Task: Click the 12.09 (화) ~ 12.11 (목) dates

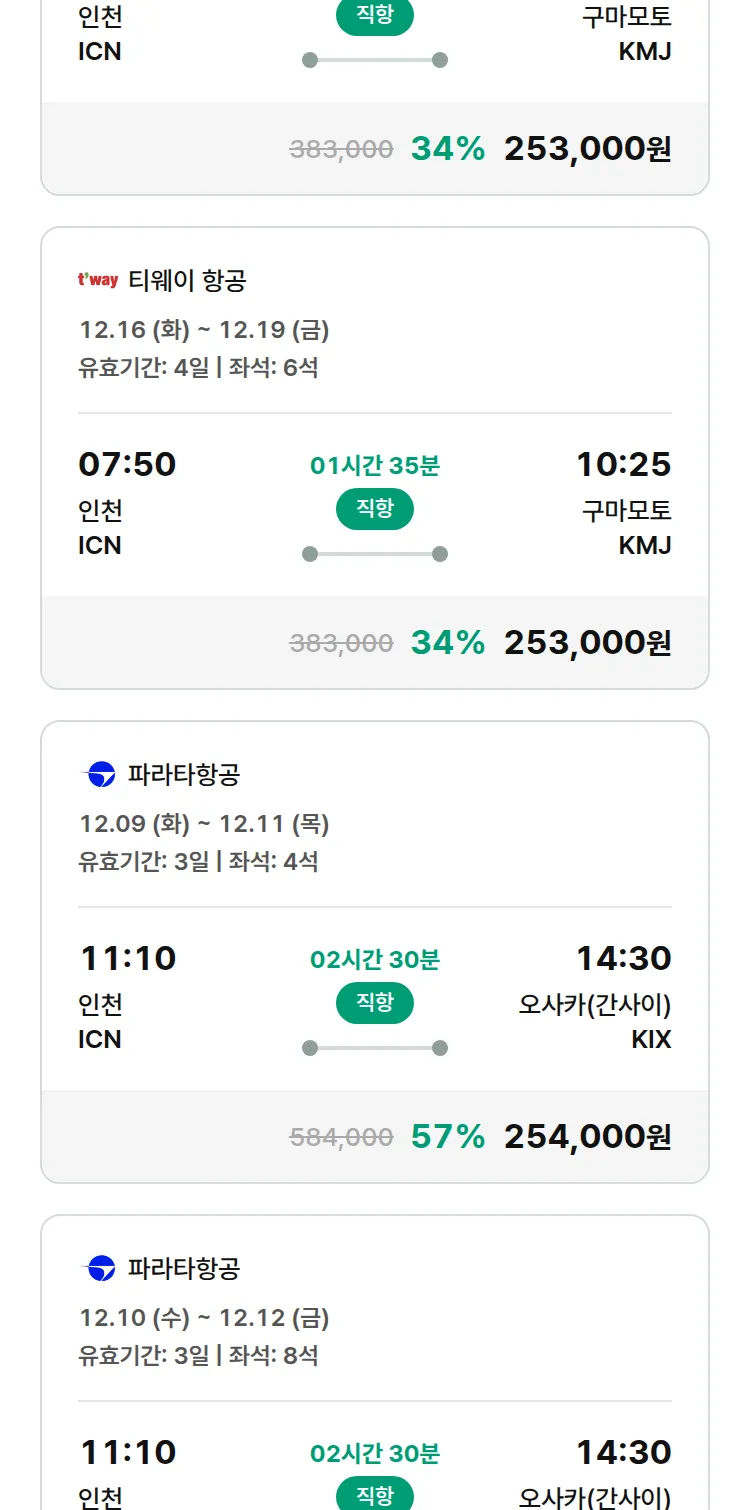Action: (204, 824)
